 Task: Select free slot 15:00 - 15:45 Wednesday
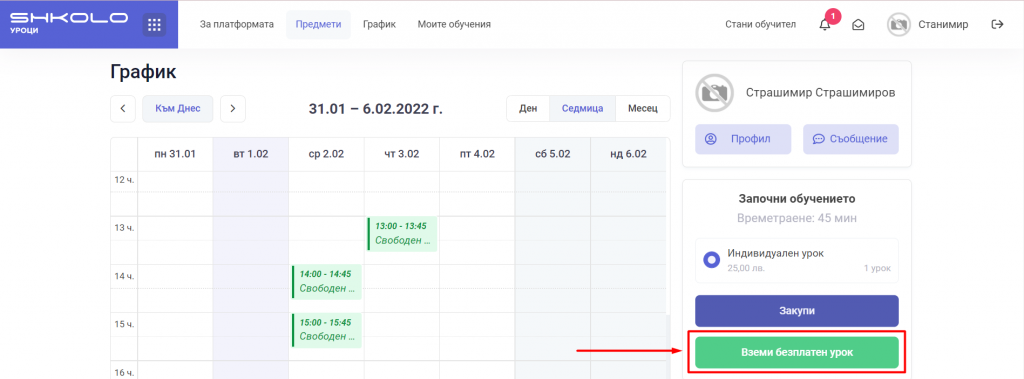pyautogui.click(x=327, y=330)
